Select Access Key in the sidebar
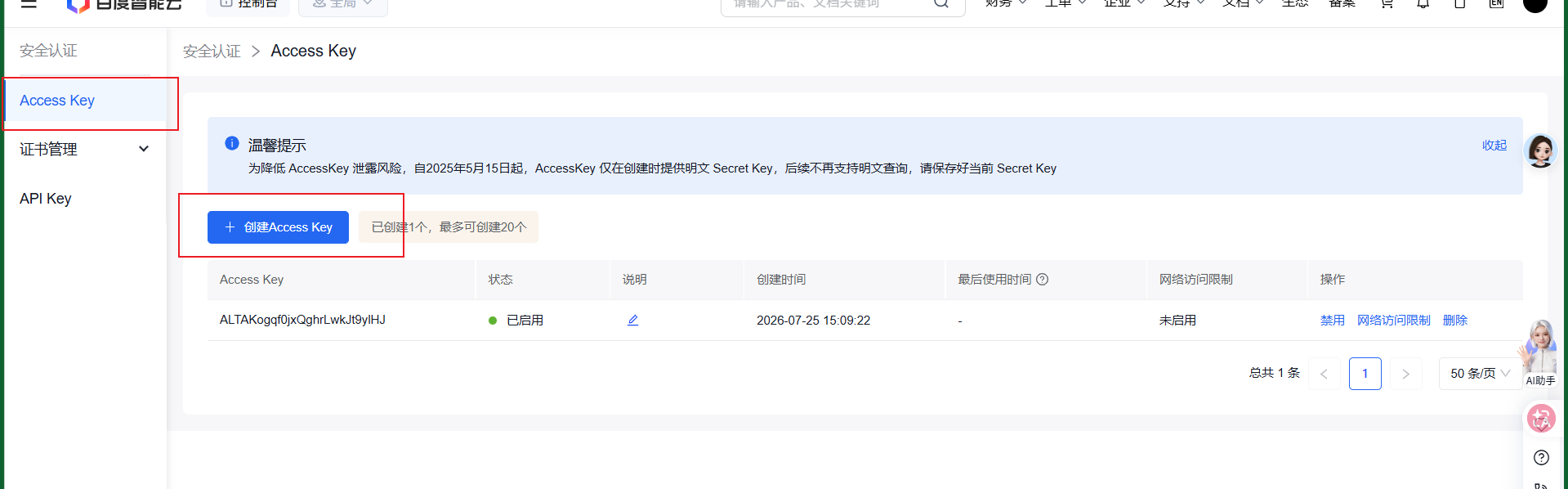The height and width of the screenshot is (489, 1568). pyautogui.click(x=85, y=101)
